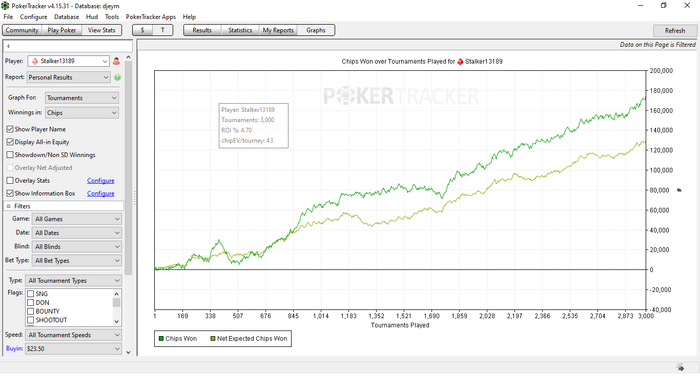Enable the Overlay Stats checkbox
Screen dimensions: 700x390
point(10,181)
